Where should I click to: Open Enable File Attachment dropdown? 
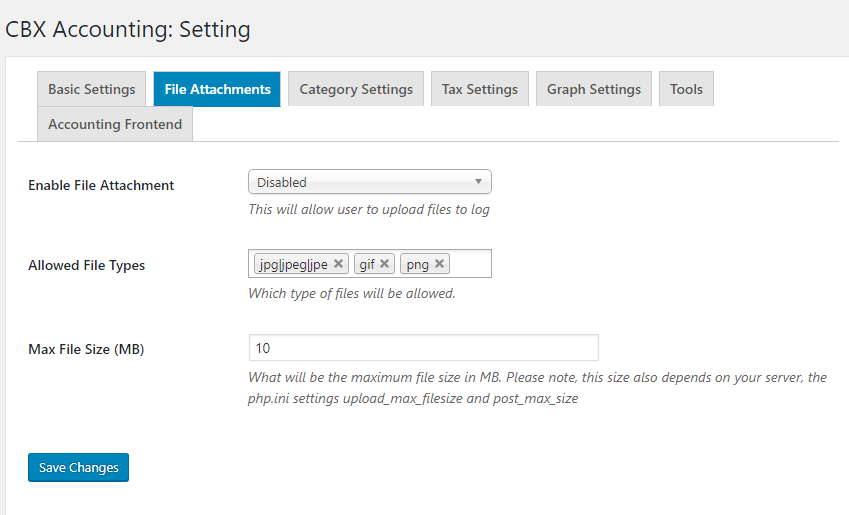pyautogui.click(x=370, y=182)
